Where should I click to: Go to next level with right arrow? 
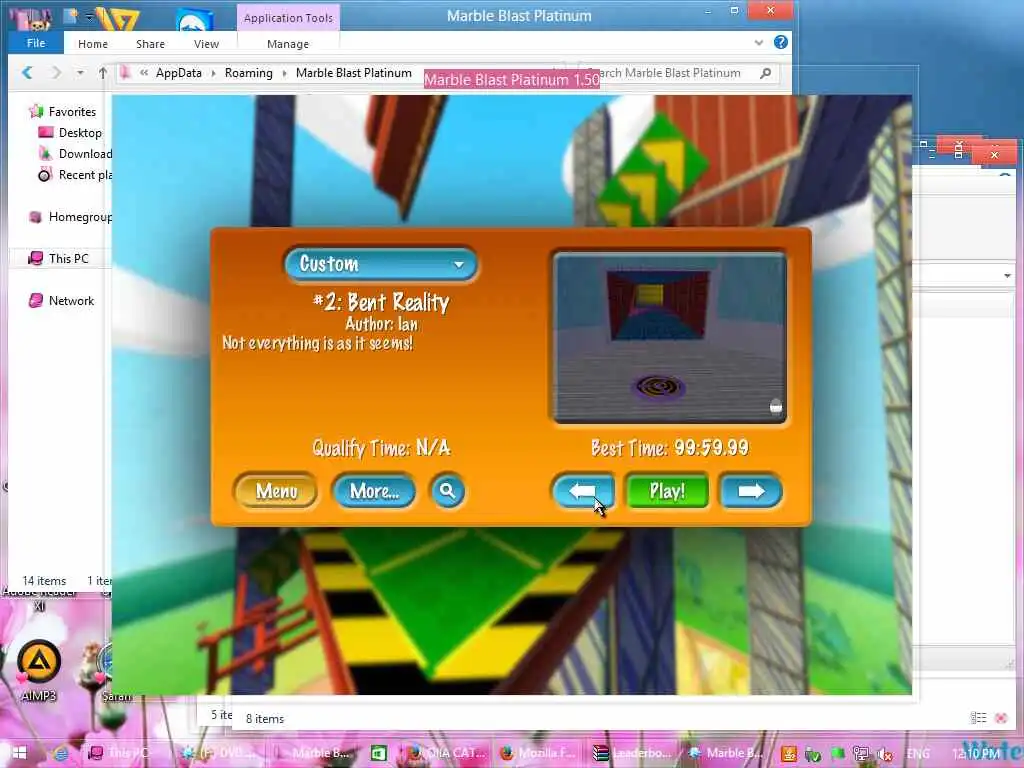750,491
